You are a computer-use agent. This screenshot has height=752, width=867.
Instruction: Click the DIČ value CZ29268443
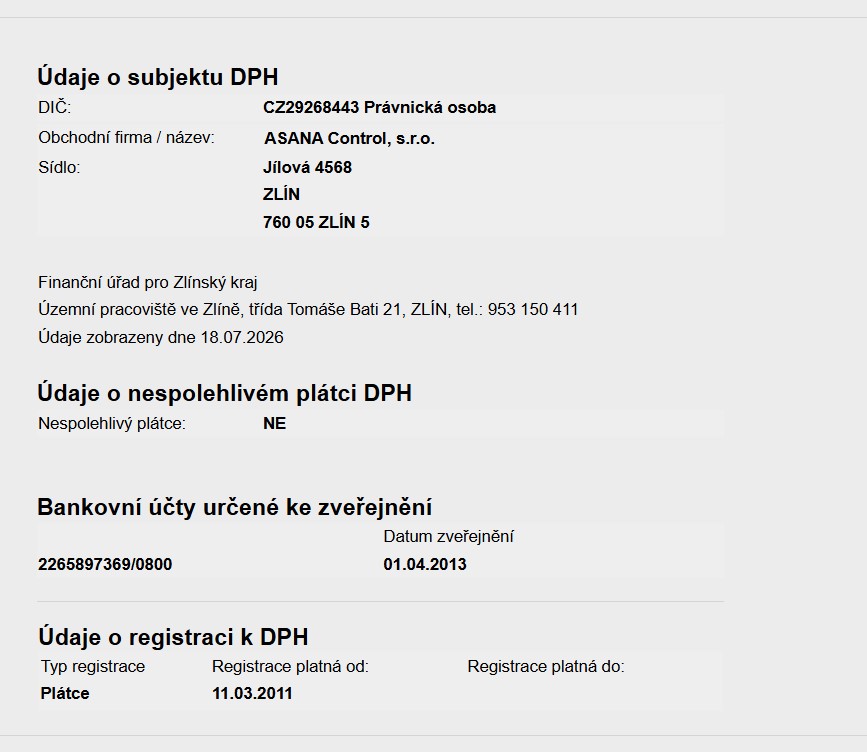(x=311, y=107)
